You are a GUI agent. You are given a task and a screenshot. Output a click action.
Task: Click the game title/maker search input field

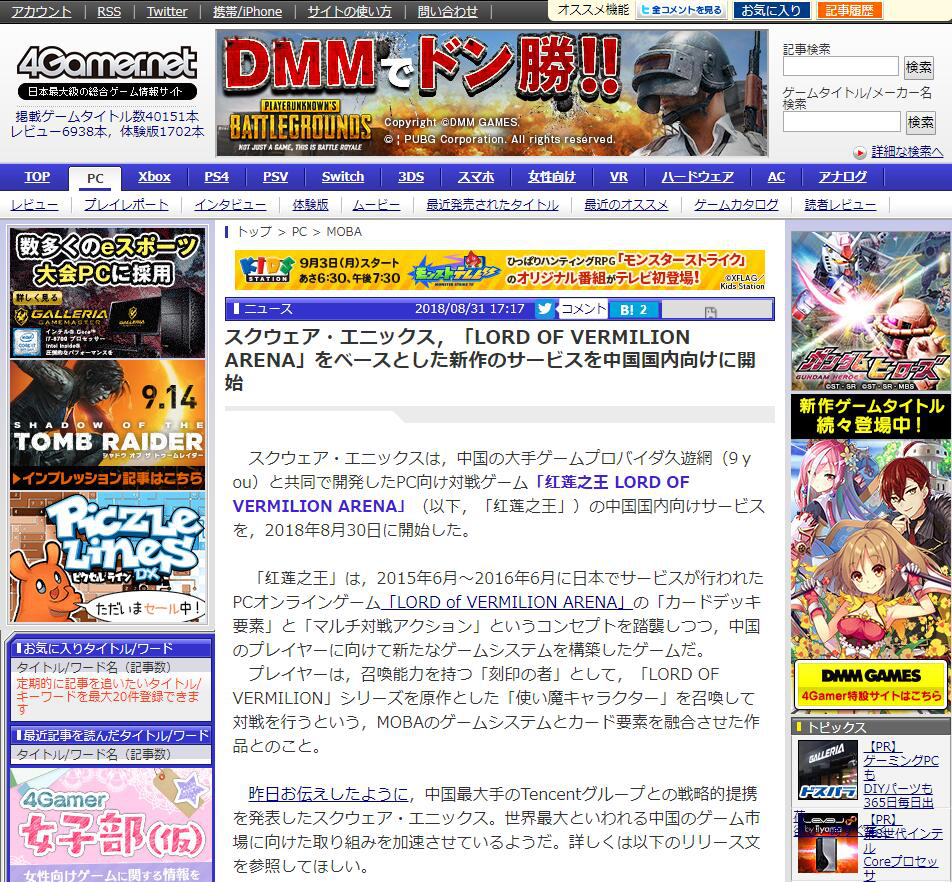pyautogui.click(x=841, y=122)
